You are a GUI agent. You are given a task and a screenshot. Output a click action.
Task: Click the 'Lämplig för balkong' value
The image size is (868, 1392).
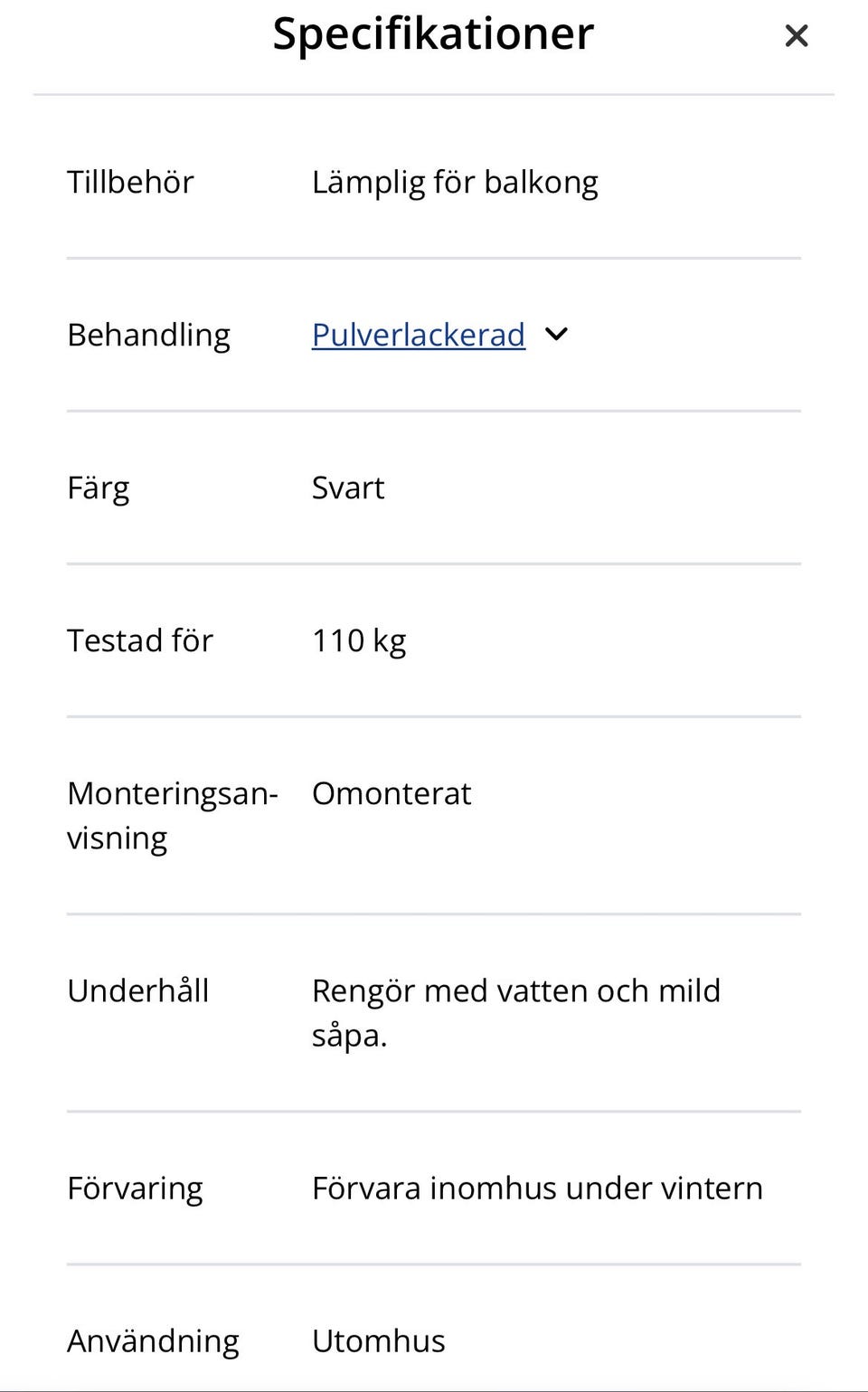[455, 183]
